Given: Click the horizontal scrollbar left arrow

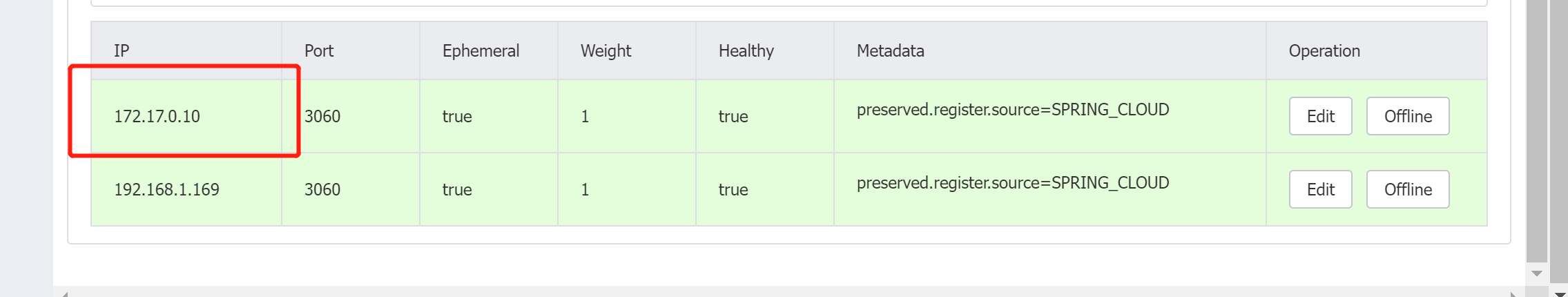Looking at the screenshot, I should [64, 294].
